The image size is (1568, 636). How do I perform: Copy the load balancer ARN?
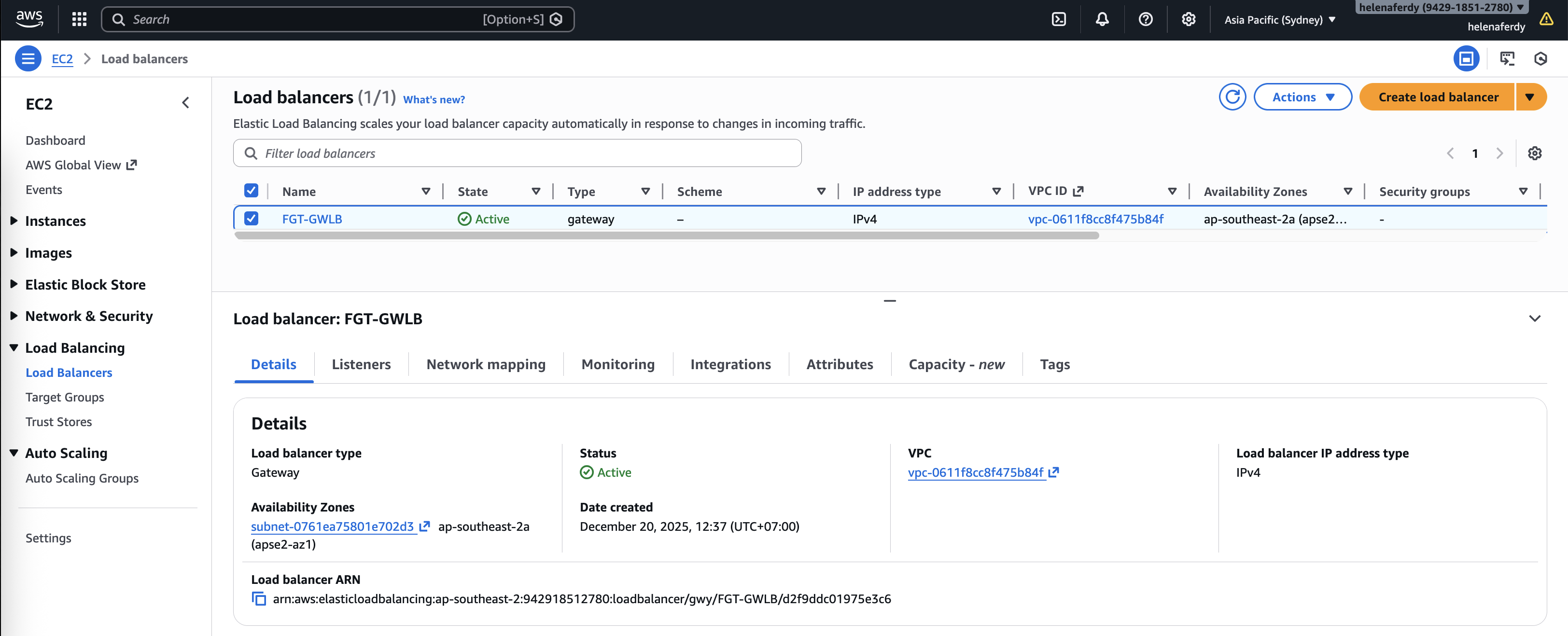click(x=259, y=599)
